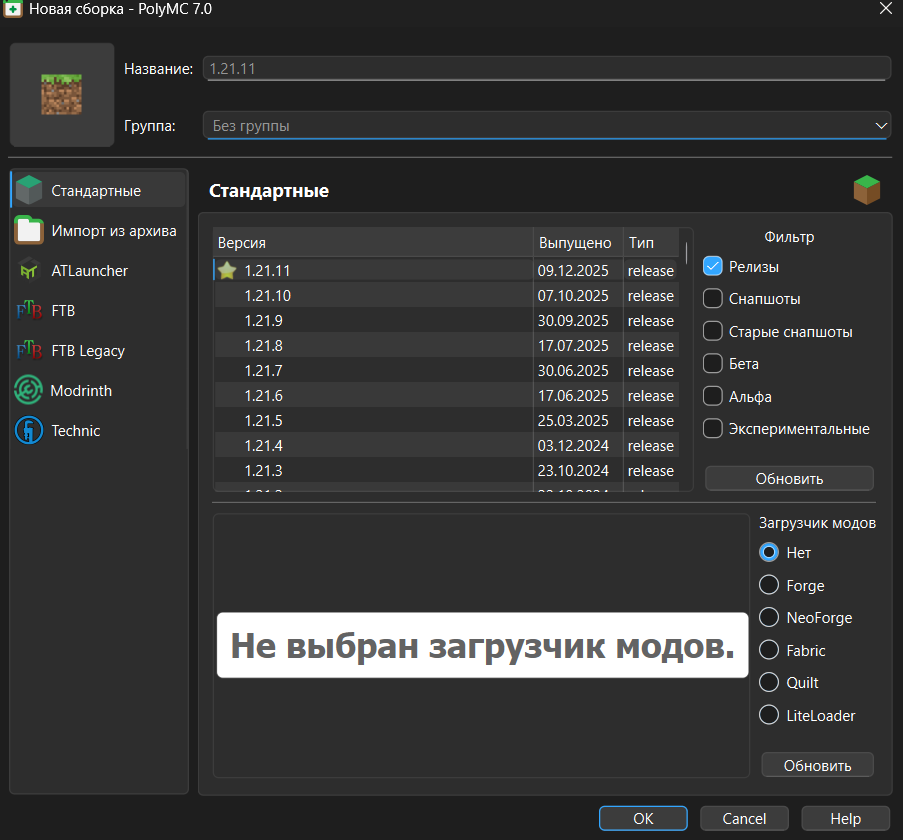Expand the Группа dropdown arrow
The height and width of the screenshot is (840, 903).
pyautogui.click(x=880, y=126)
